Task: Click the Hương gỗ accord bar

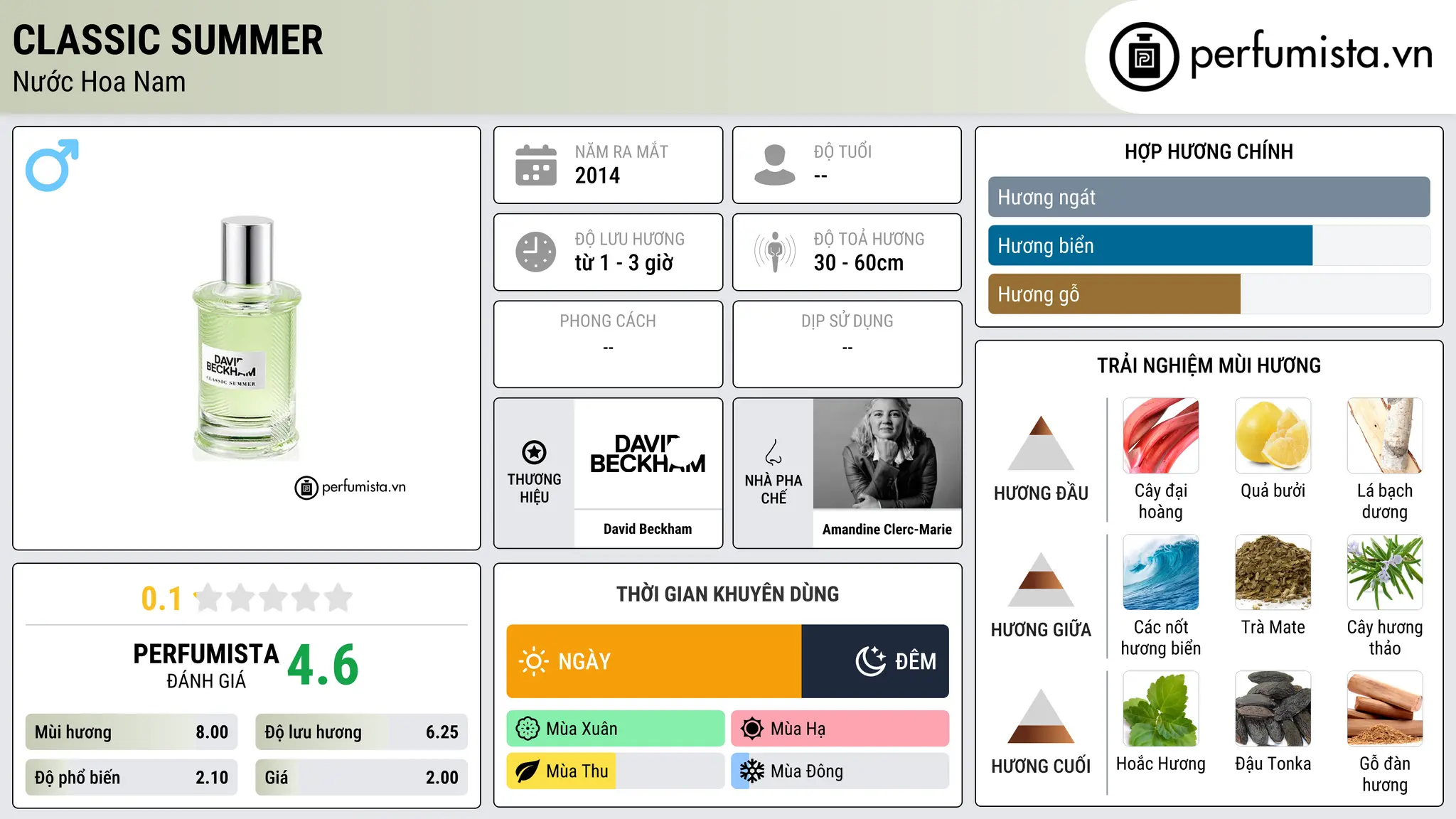Action: [1209, 294]
